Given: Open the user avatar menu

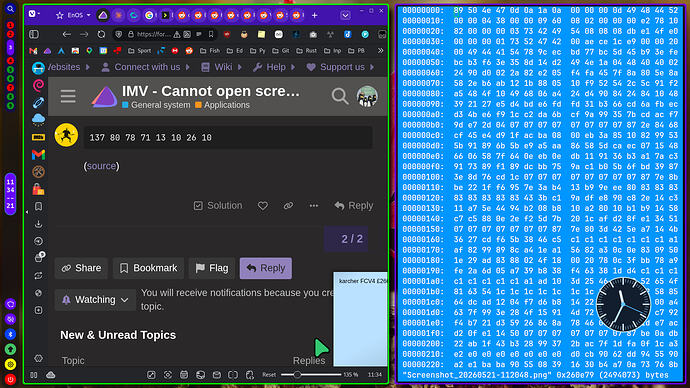Looking at the screenshot, I should point(367,96).
